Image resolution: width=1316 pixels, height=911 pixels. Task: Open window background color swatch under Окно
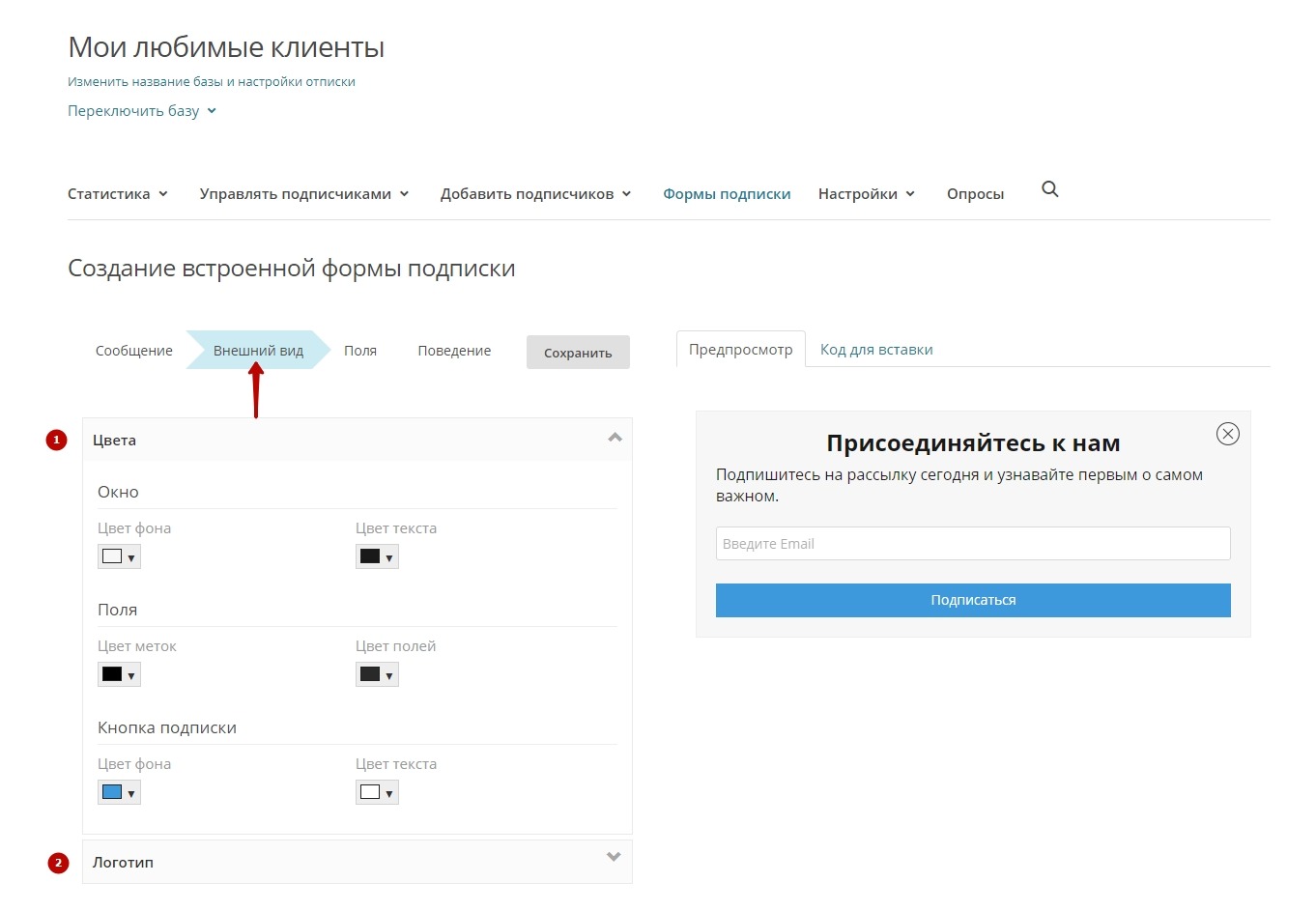(119, 556)
